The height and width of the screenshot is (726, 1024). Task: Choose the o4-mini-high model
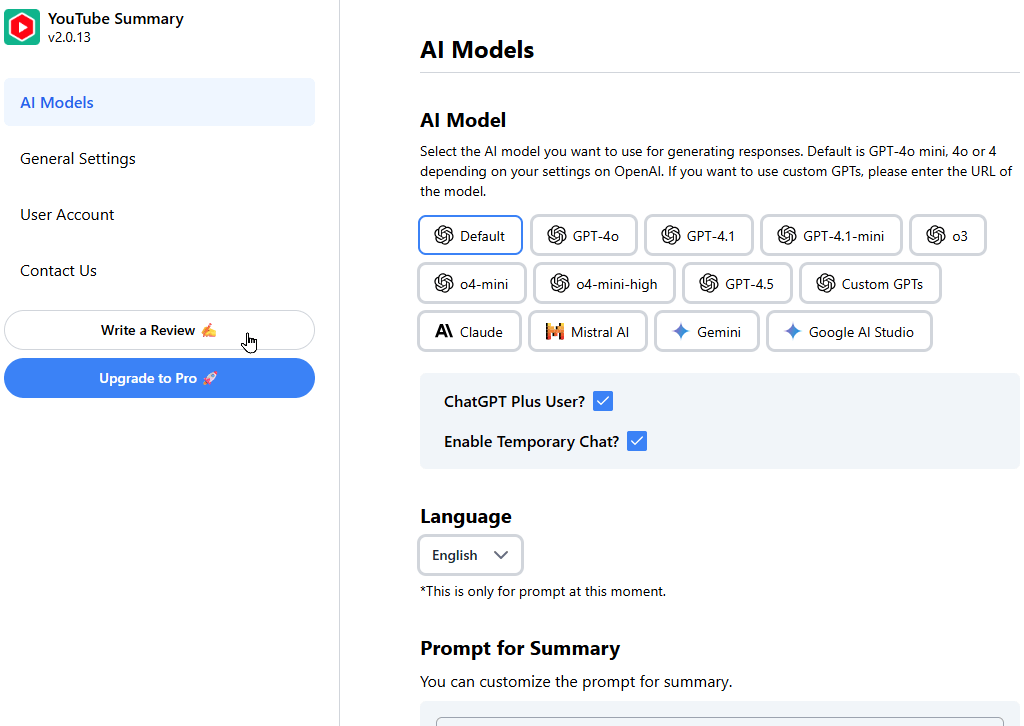(604, 283)
